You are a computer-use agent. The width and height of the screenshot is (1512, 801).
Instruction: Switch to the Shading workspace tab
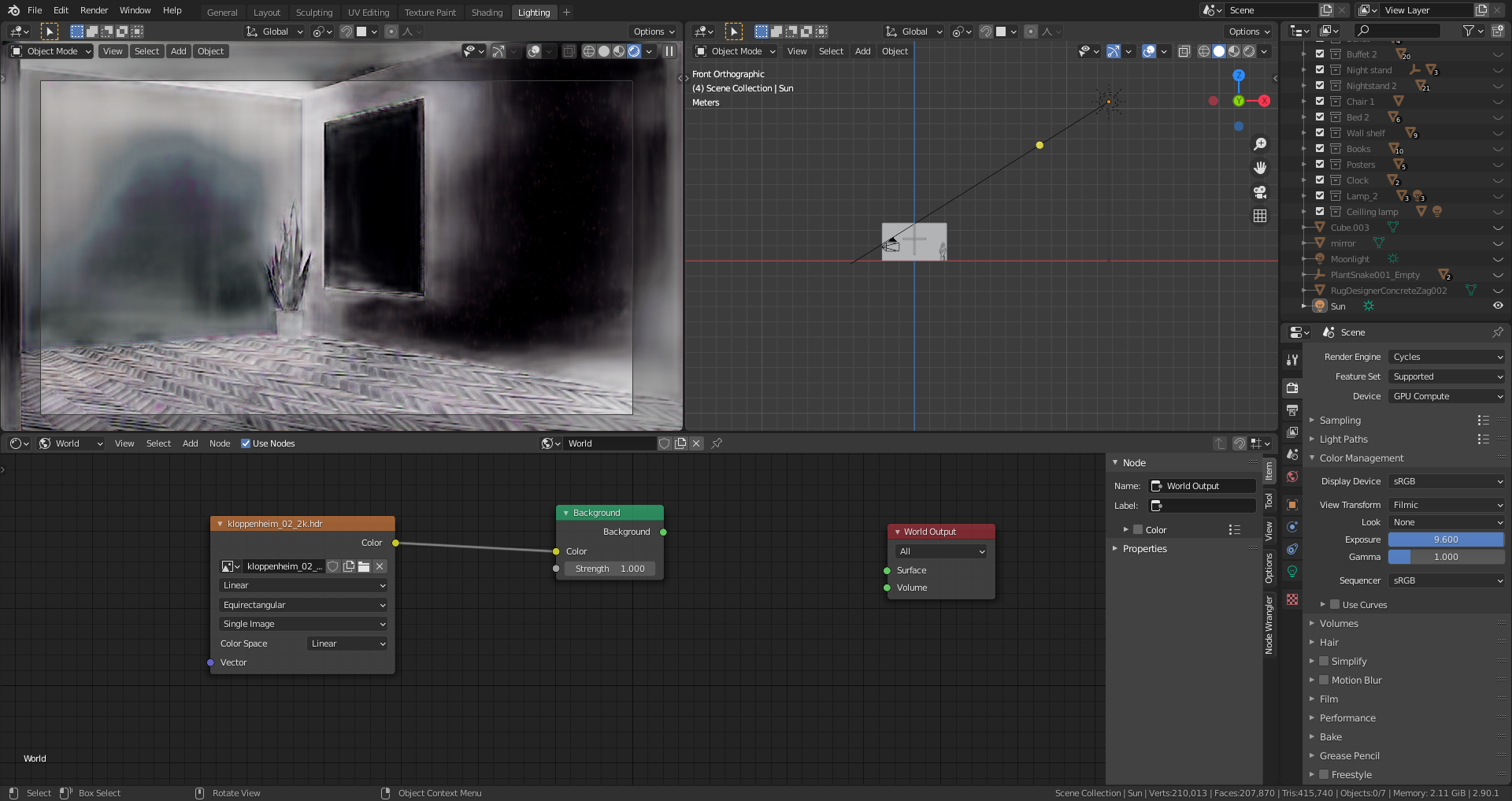pyautogui.click(x=487, y=13)
